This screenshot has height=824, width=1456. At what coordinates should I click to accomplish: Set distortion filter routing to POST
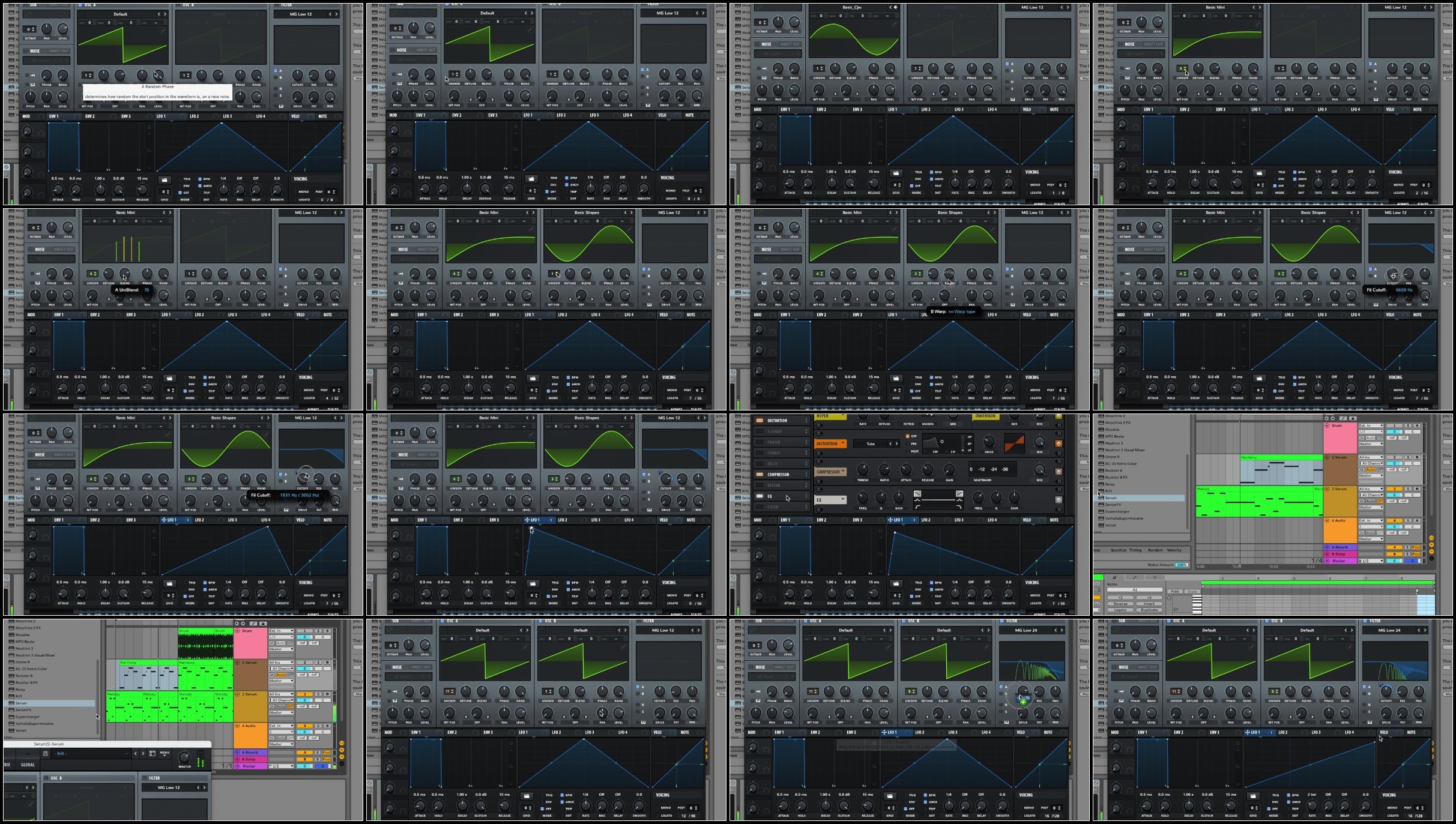pos(908,451)
